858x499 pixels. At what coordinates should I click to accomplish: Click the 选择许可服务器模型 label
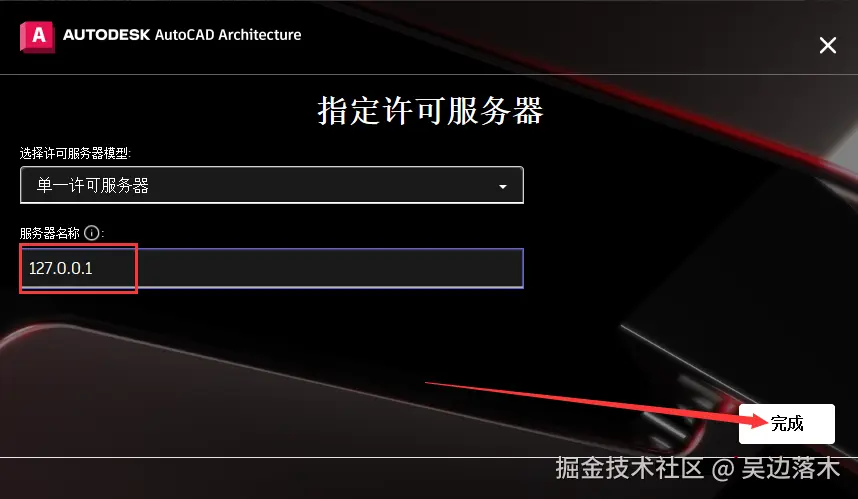click(74, 153)
